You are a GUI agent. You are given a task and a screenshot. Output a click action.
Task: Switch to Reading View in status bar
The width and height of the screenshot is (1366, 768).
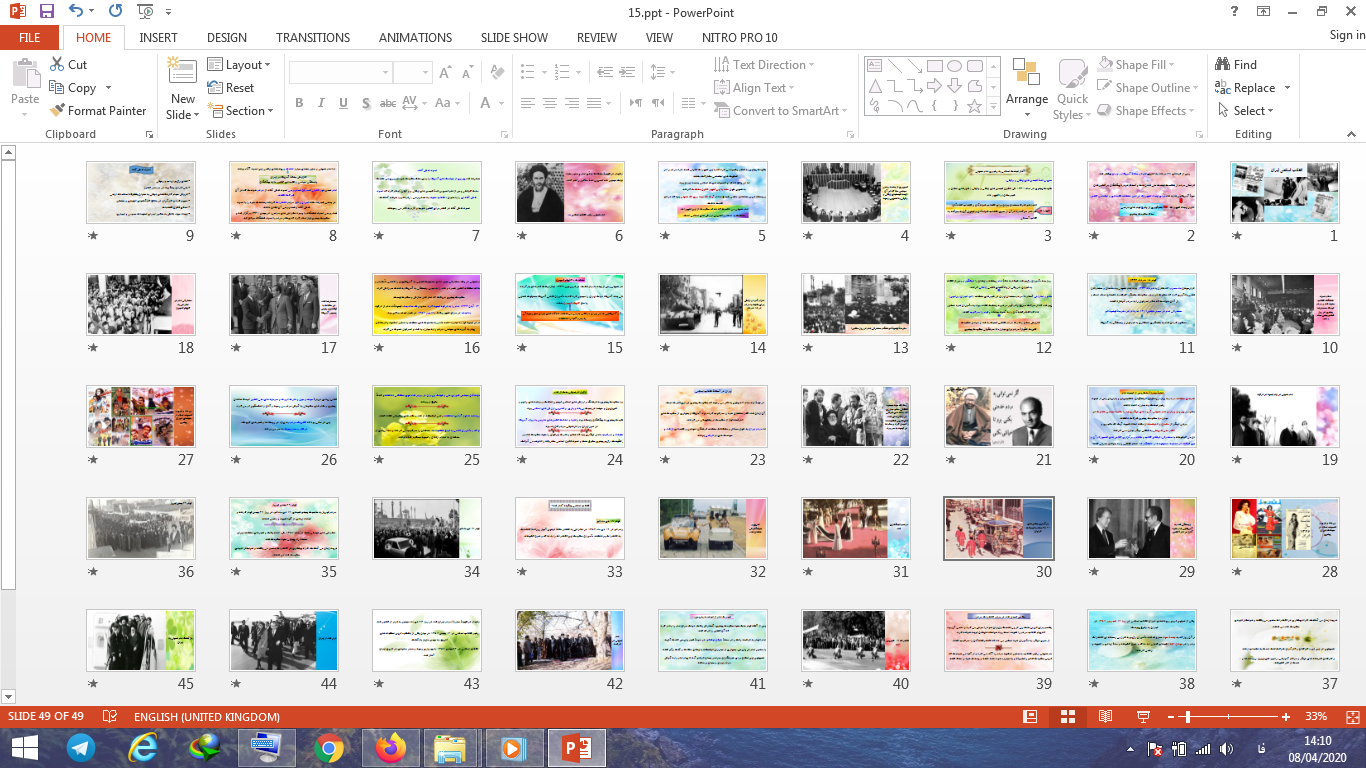click(x=1105, y=717)
